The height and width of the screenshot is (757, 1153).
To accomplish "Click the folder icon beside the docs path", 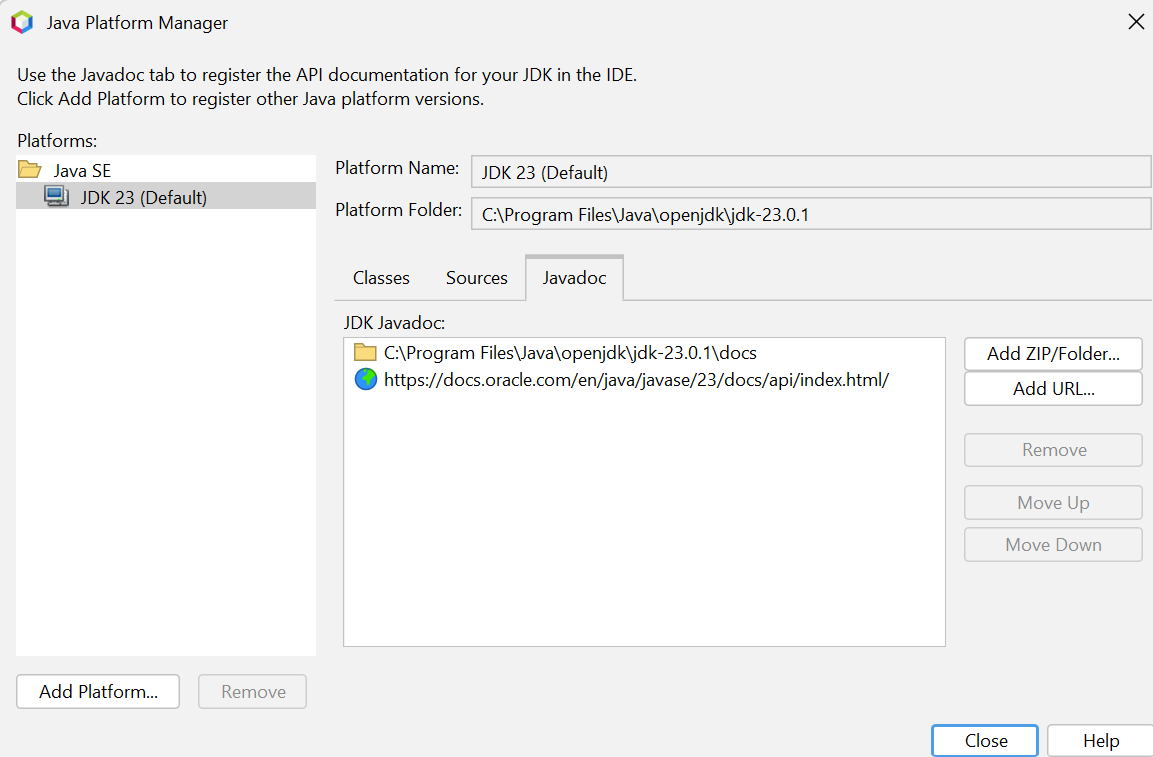I will tap(365, 353).
